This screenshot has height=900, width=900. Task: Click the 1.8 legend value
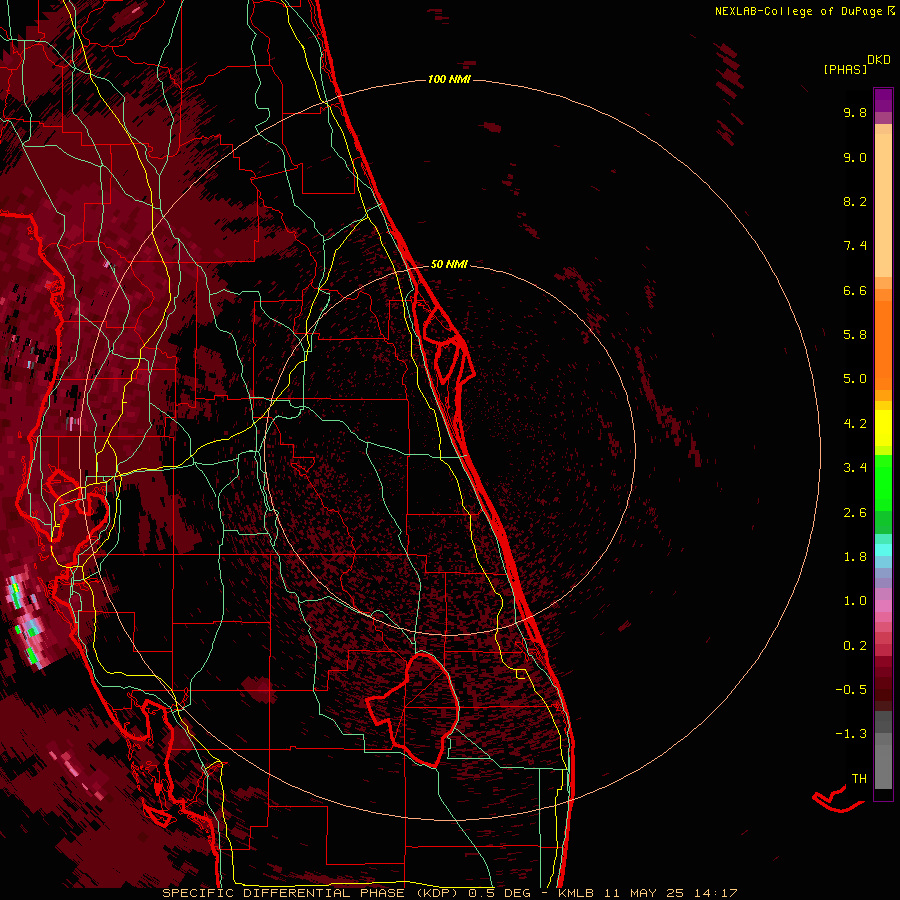[855, 557]
